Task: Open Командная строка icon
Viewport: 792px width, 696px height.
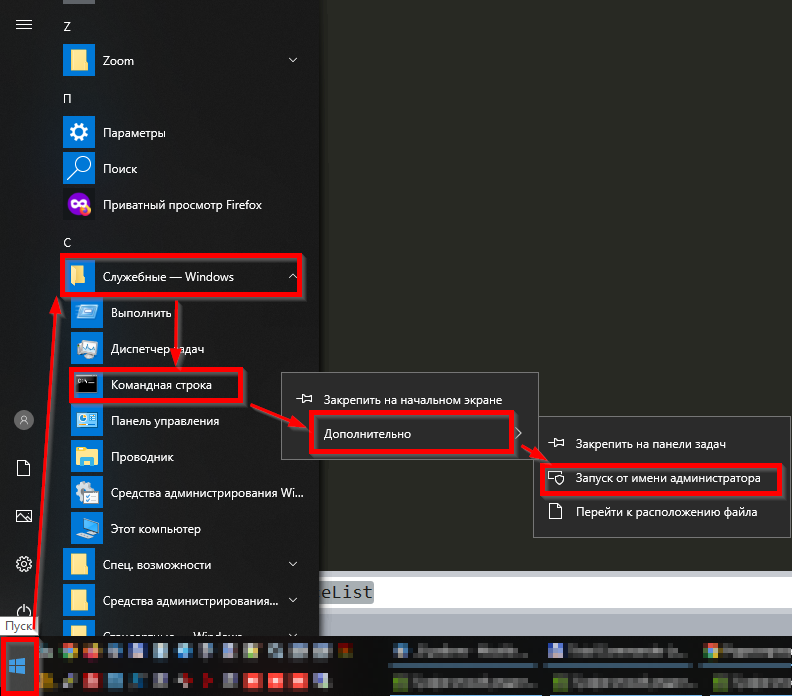Action: [x=87, y=385]
